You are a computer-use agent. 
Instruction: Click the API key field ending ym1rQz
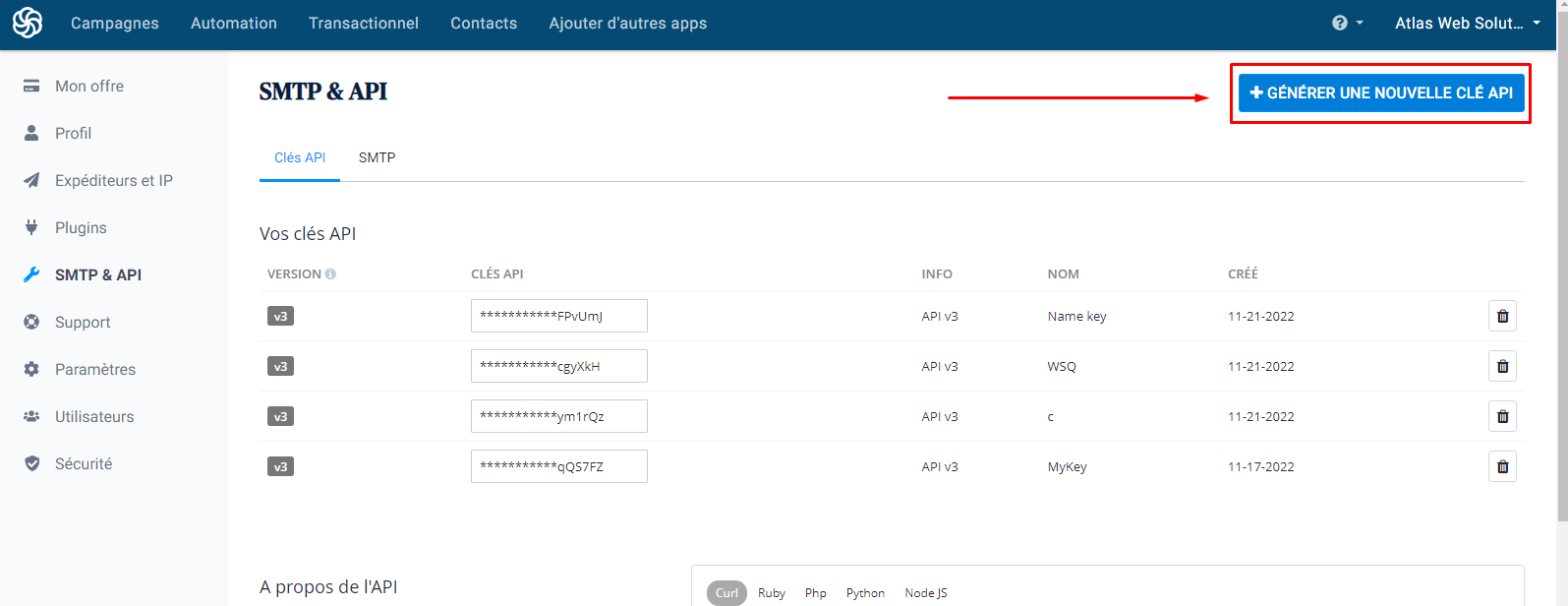click(x=559, y=416)
